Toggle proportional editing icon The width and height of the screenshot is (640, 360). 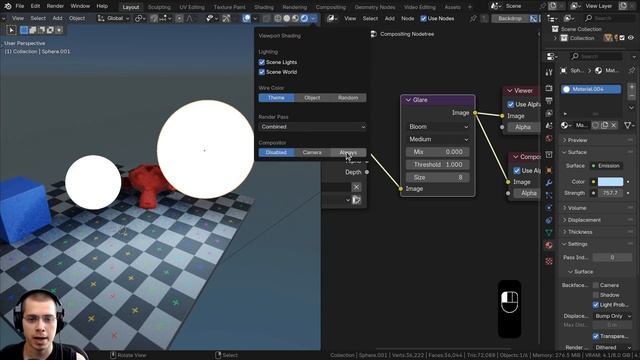(x=179, y=18)
